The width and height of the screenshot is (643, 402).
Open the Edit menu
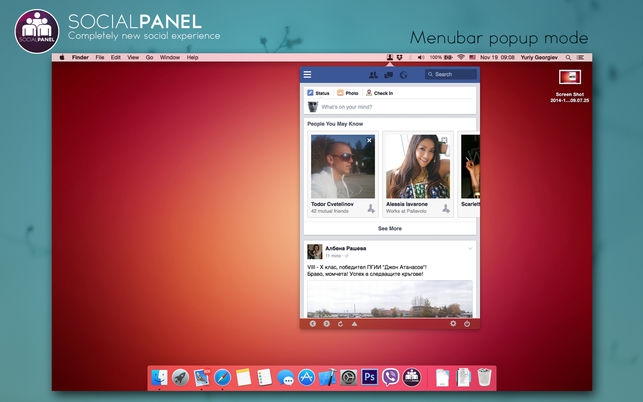click(x=116, y=57)
